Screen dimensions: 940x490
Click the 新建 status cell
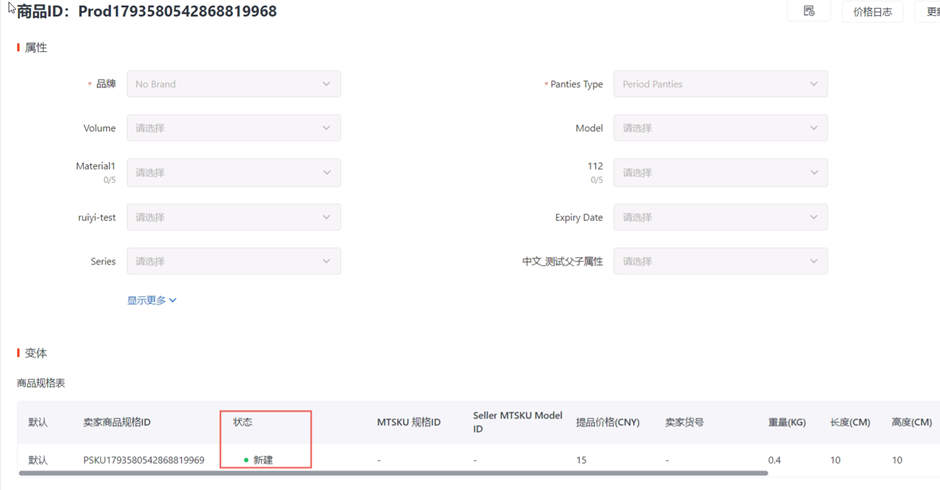click(x=259, y=460)
